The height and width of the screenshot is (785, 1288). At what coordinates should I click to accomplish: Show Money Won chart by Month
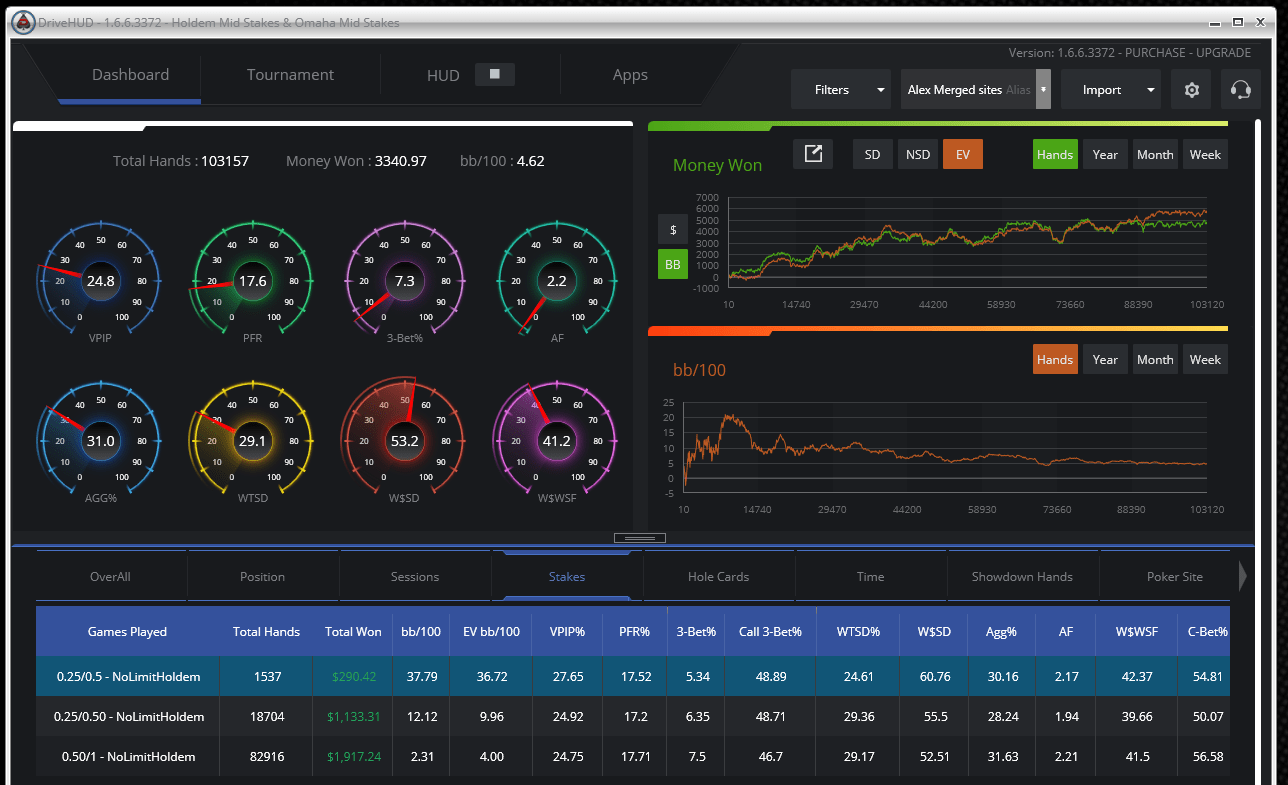1155,154
